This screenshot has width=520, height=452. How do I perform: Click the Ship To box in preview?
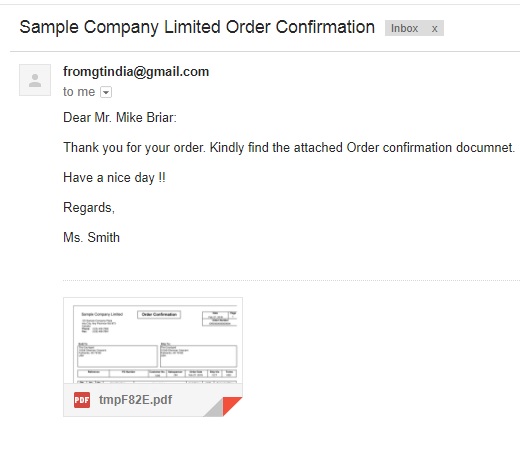(x=198, y=356)
